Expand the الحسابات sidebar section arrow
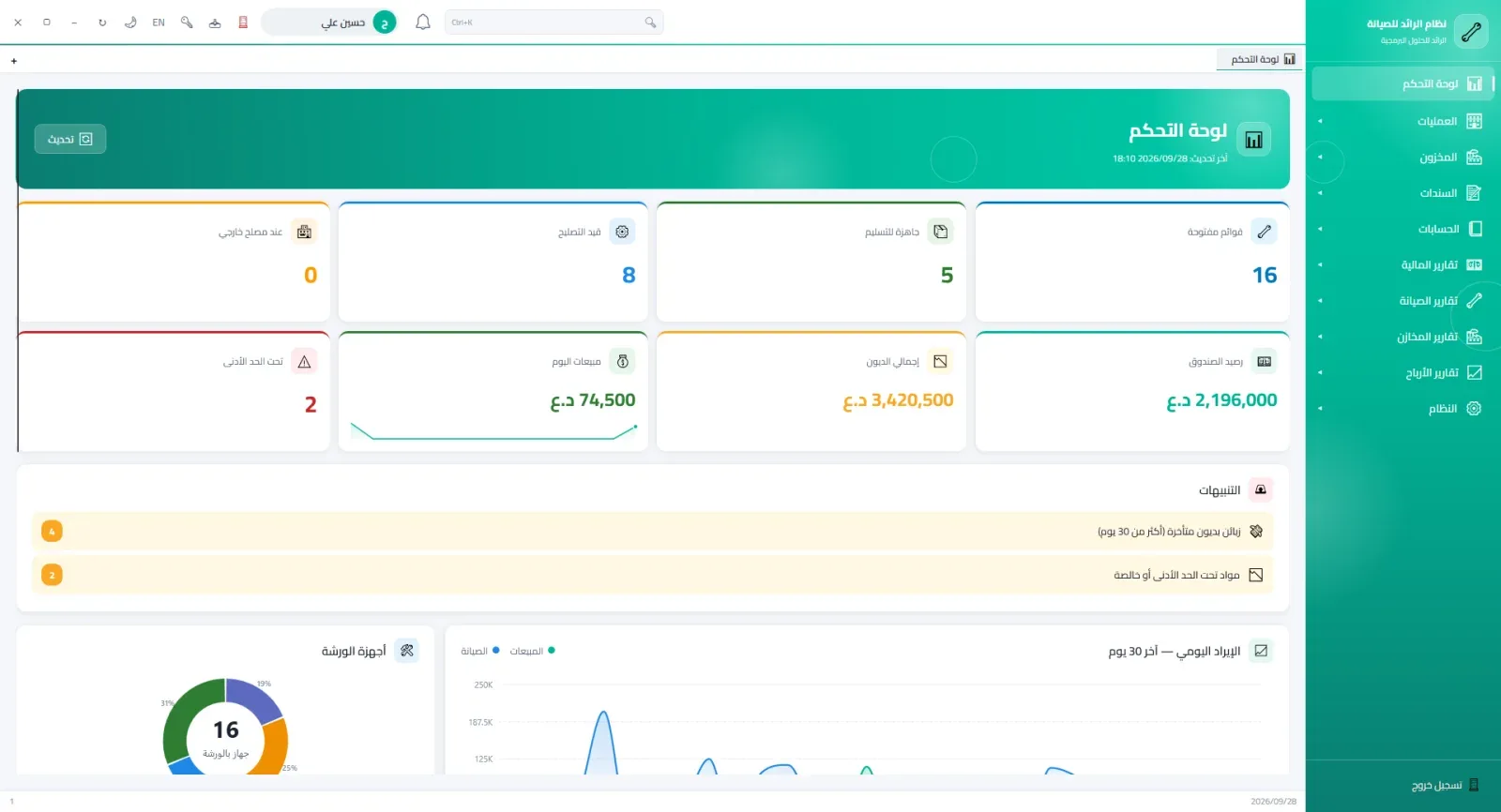This screenshot has width=1501, height=812. [1320, 229]
